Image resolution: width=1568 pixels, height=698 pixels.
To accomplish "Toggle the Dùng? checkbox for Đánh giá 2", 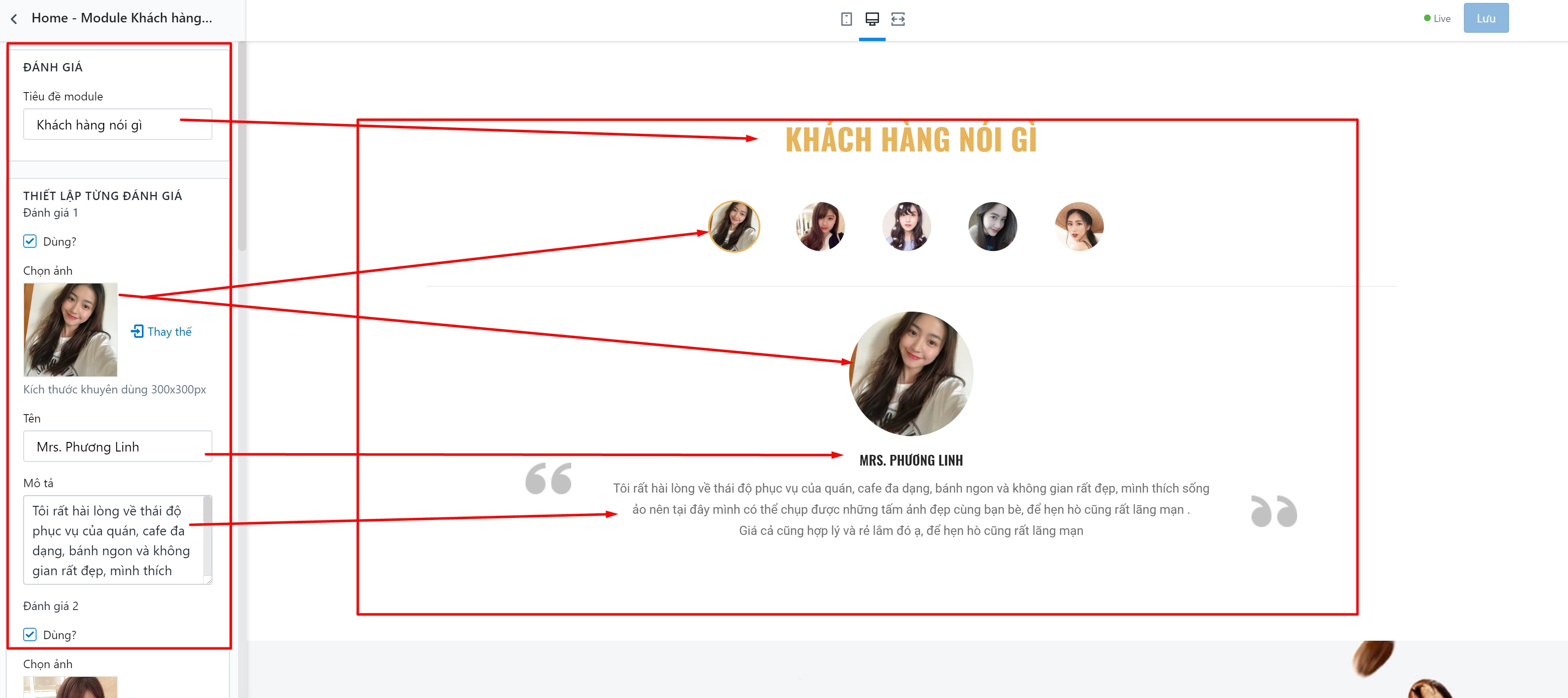I will click(30, 635).
